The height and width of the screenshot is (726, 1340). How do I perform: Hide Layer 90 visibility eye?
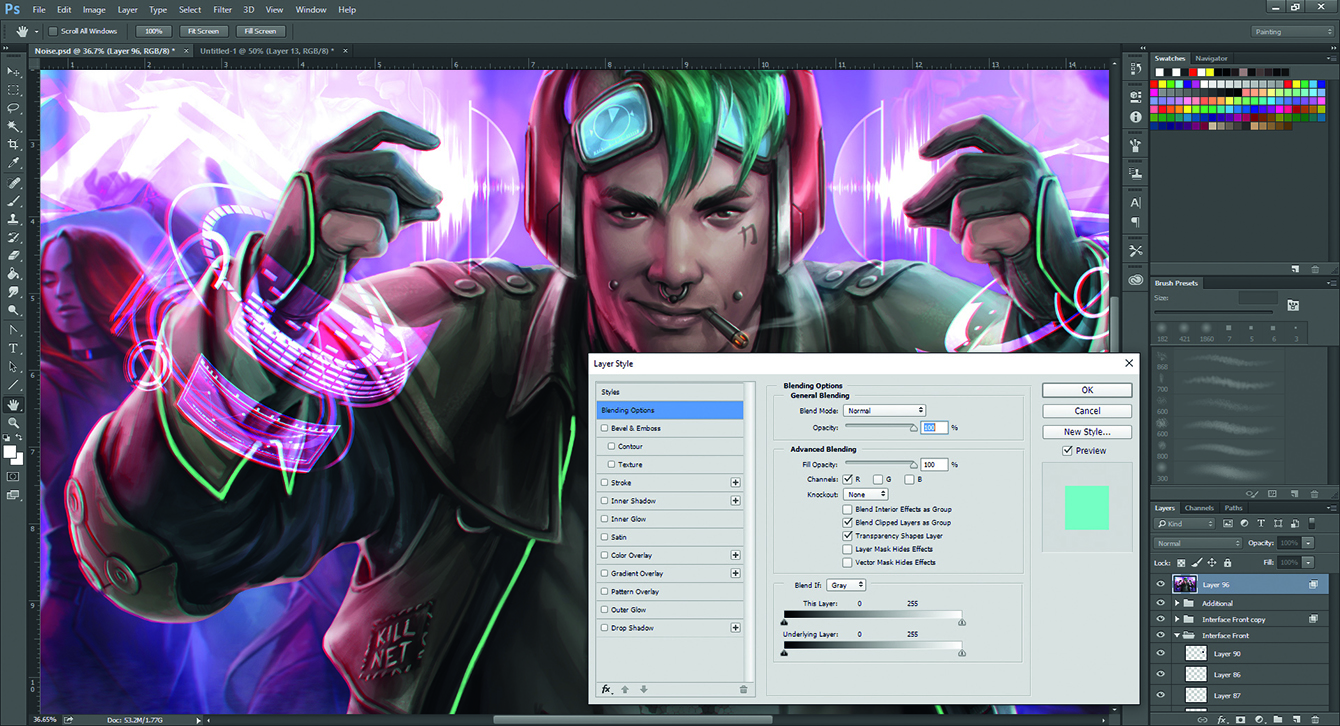point(1160,654)
